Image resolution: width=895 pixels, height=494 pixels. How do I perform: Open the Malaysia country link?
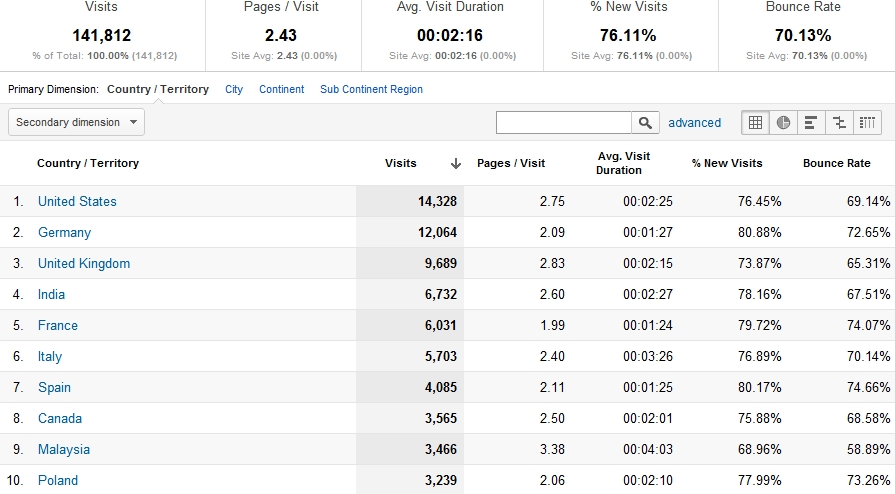click(64, 450)
